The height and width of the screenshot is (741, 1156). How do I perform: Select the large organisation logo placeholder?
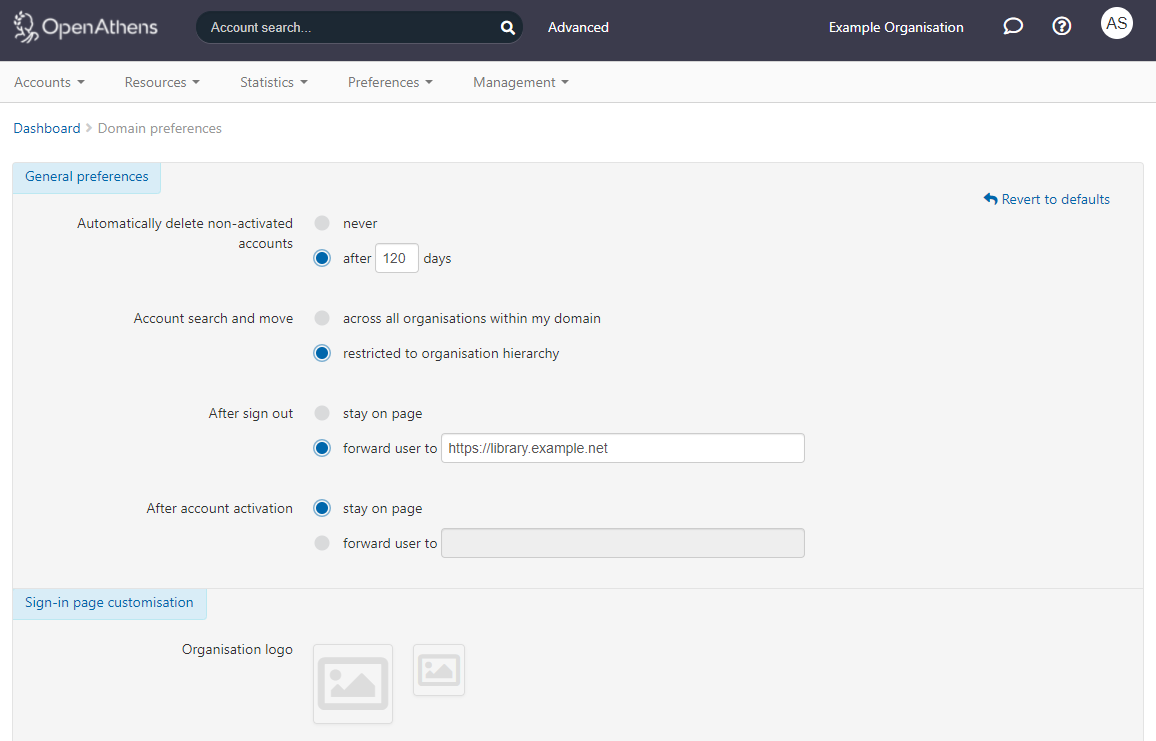tap(353, 684)
